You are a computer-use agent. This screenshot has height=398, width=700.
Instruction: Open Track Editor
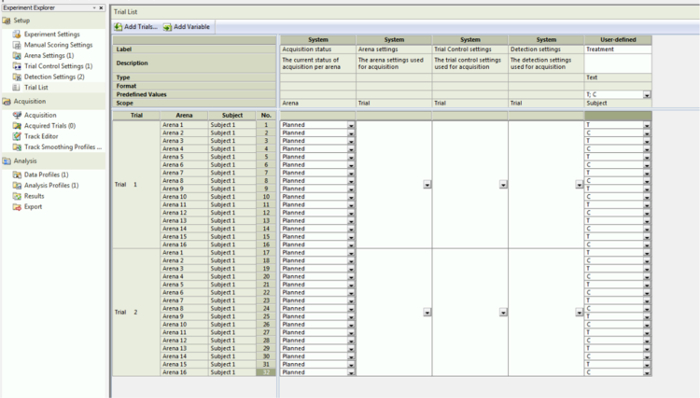tap(41, 136)
